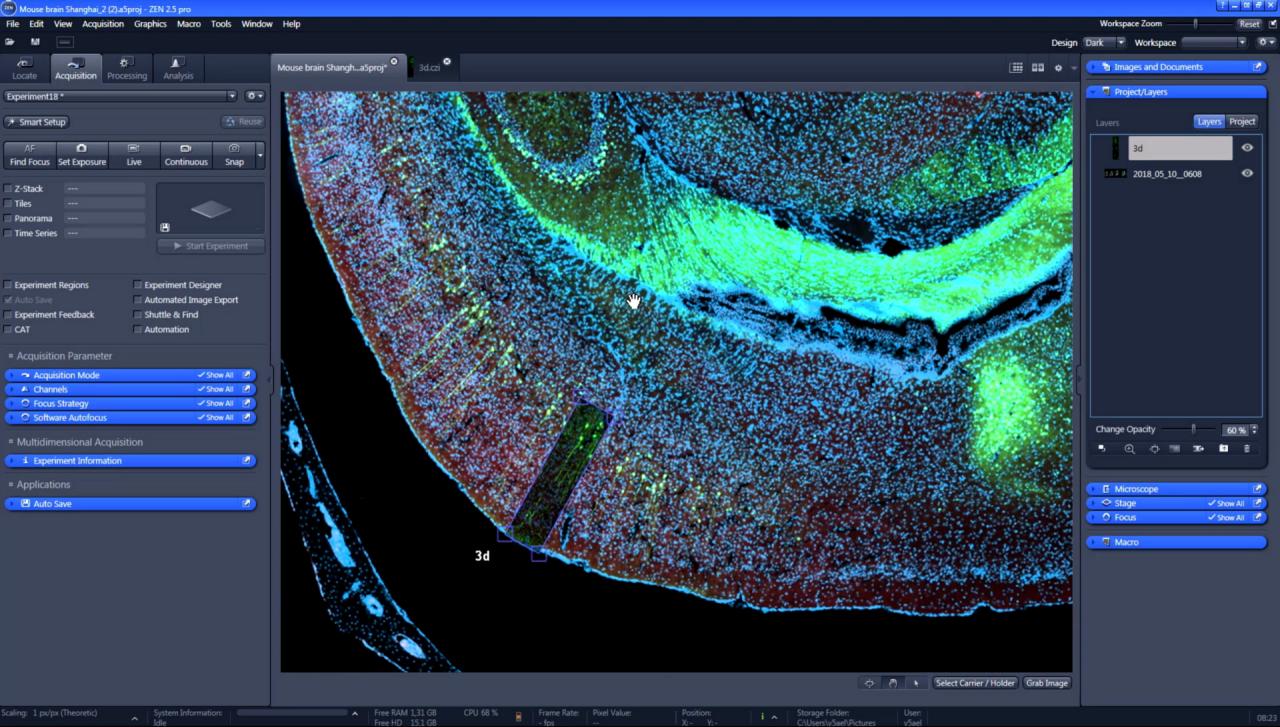This screenshot has width=1280, height=727.
Task: Enable the Z-Stack checkbox
Action: coord(8,188)
